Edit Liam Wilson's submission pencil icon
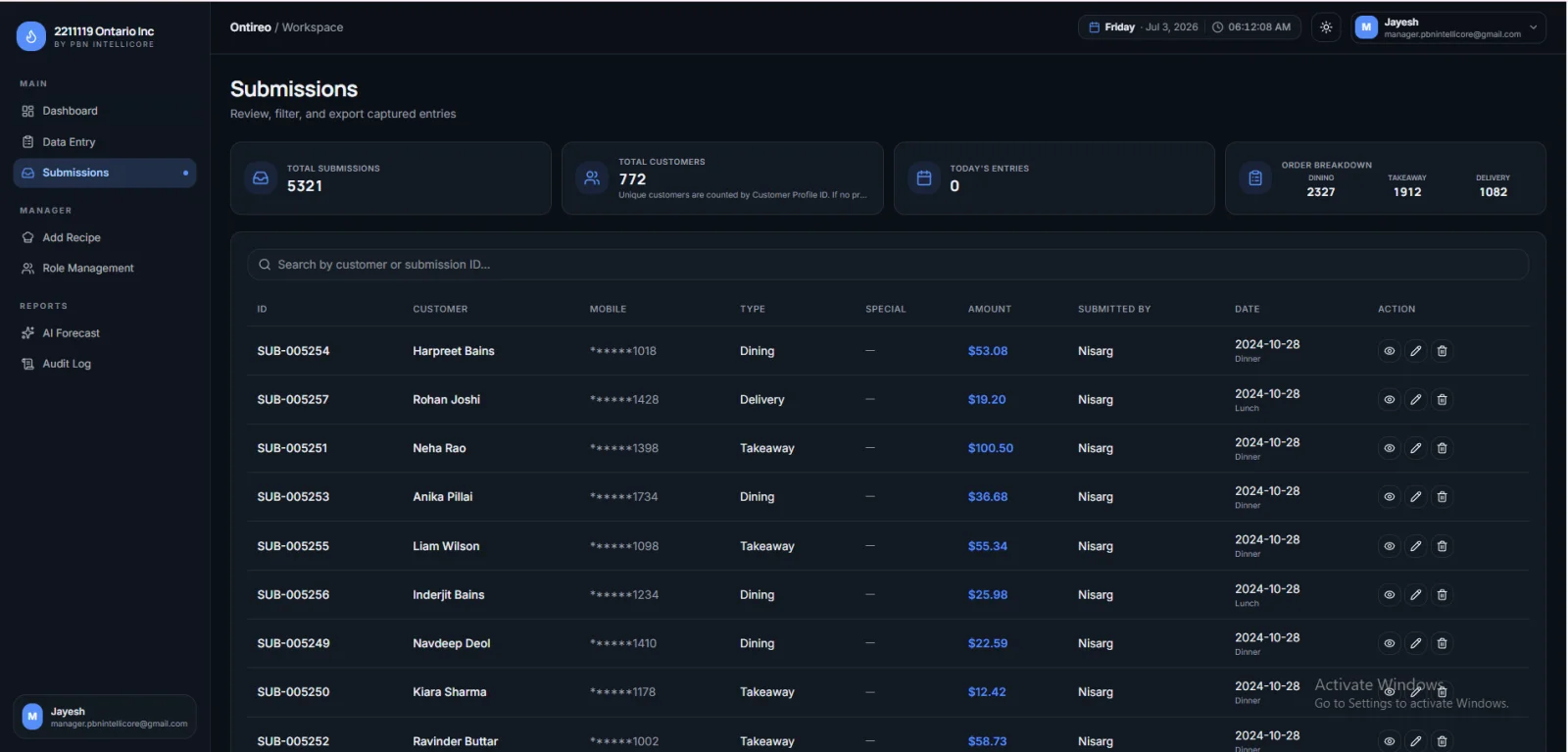 1415,546
